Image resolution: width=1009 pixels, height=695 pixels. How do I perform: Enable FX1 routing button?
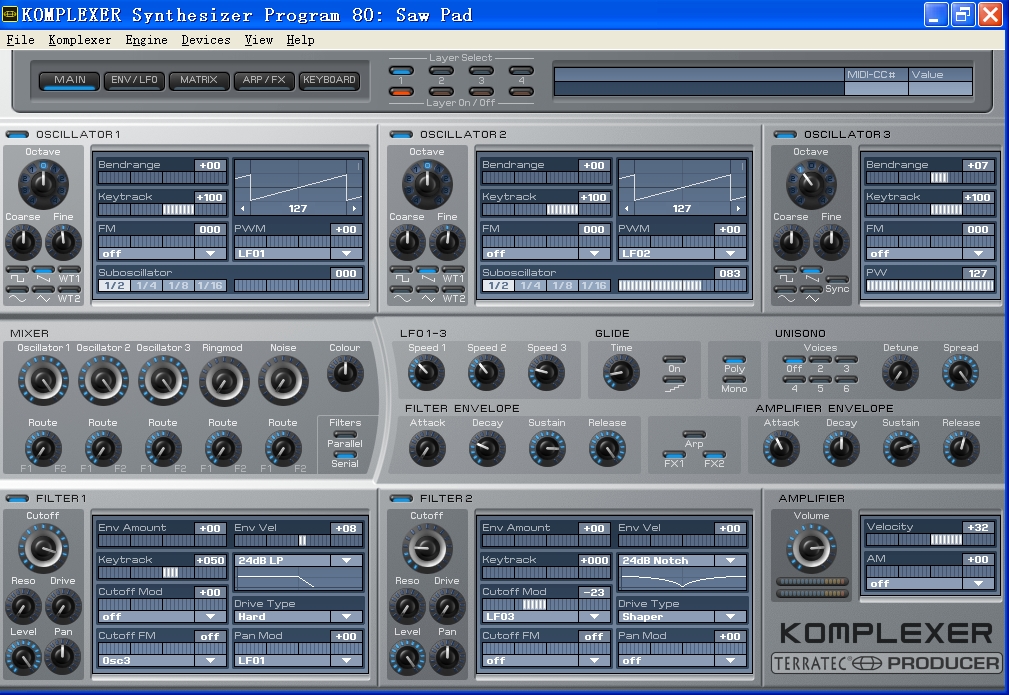[x=674, y=454]
